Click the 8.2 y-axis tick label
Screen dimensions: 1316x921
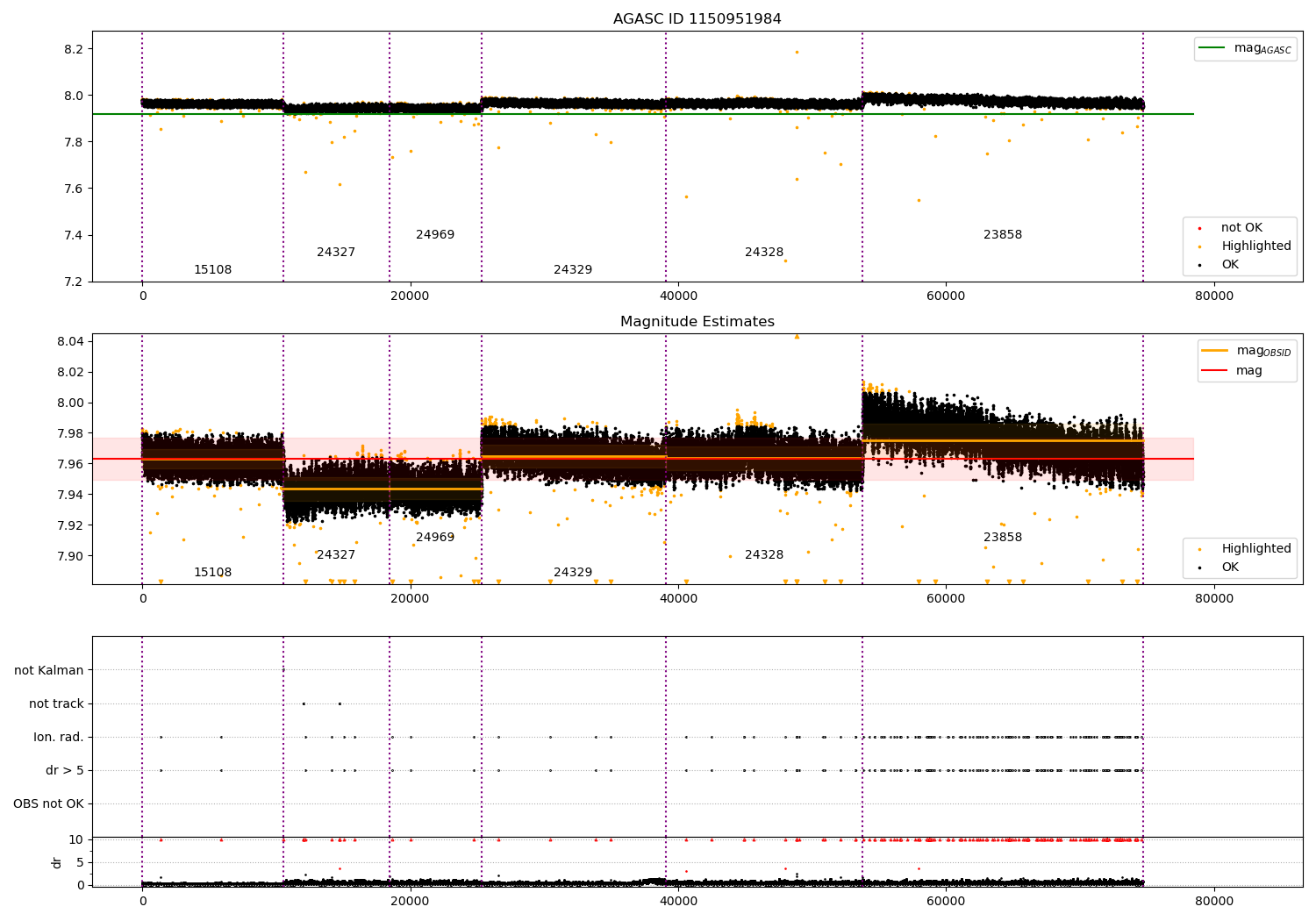point(74,49)
